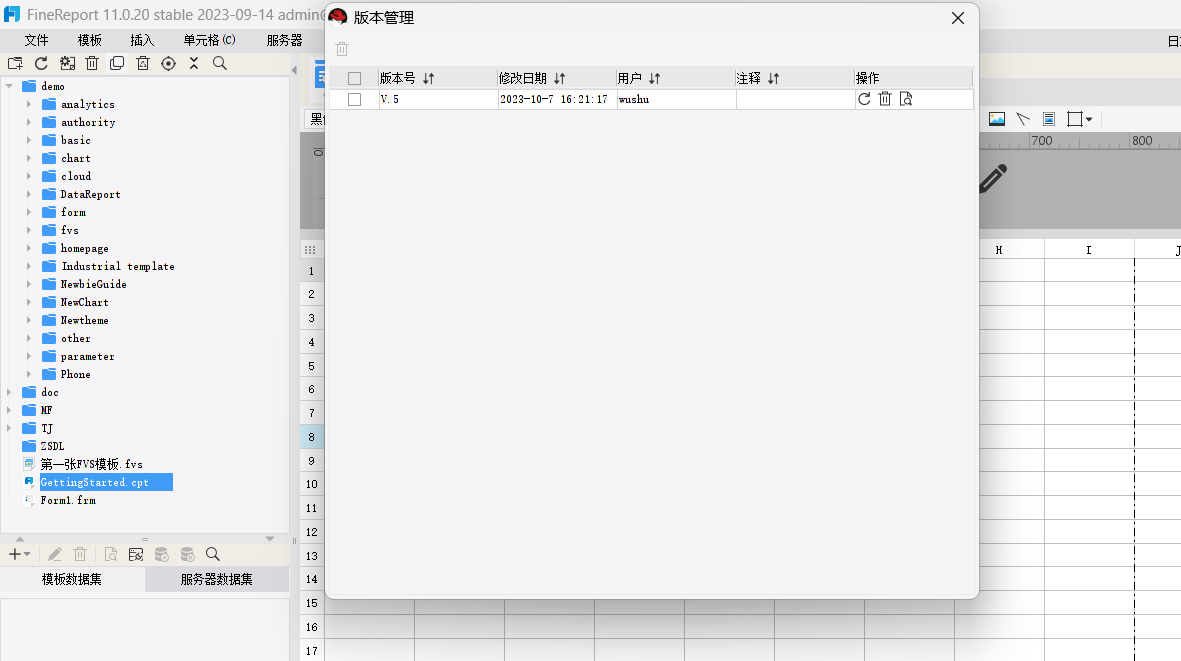Click the trash icon in file tree toolbar

coord(92,63)
